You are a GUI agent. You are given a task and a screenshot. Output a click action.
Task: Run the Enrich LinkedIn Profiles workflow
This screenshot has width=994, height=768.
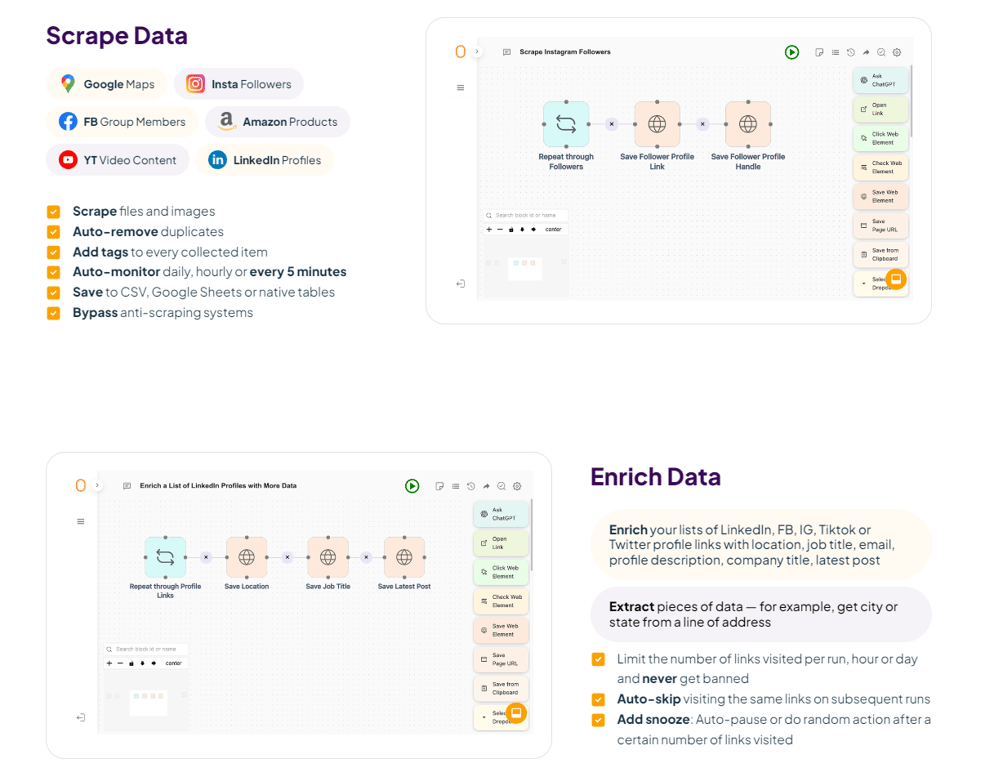(412, 486)
